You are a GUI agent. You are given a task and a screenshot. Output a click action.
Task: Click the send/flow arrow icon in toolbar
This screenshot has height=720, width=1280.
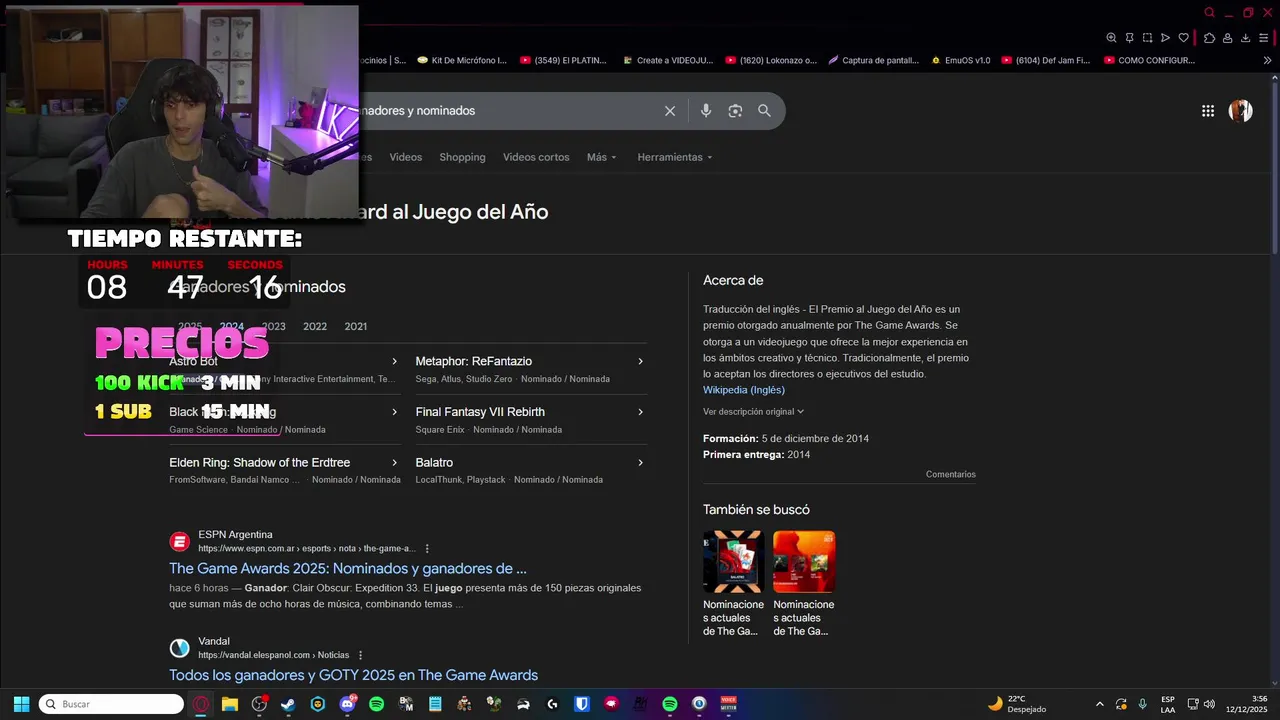point(1165,38)
